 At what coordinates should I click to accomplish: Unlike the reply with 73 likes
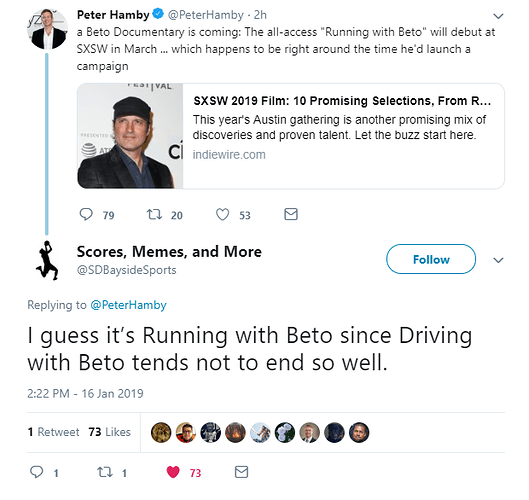click(173, 472)
